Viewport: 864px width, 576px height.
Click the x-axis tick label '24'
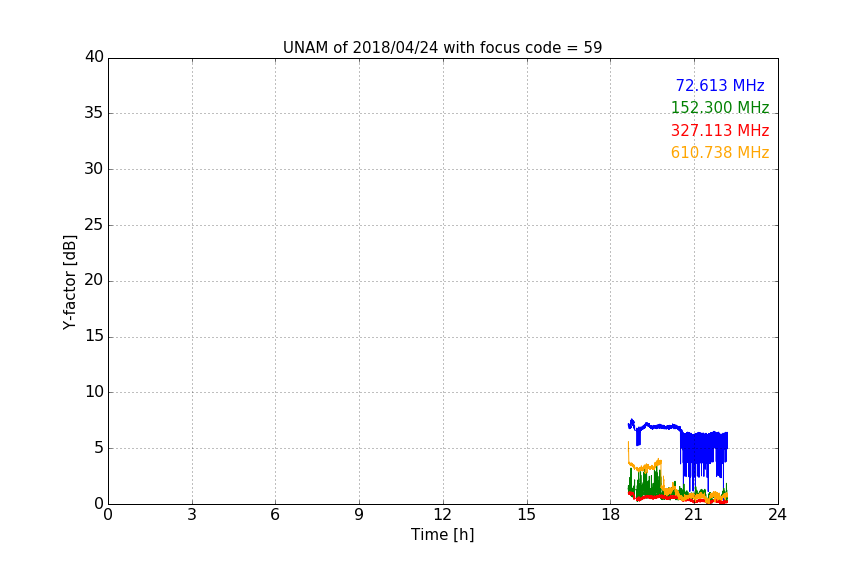coord(777,515)
